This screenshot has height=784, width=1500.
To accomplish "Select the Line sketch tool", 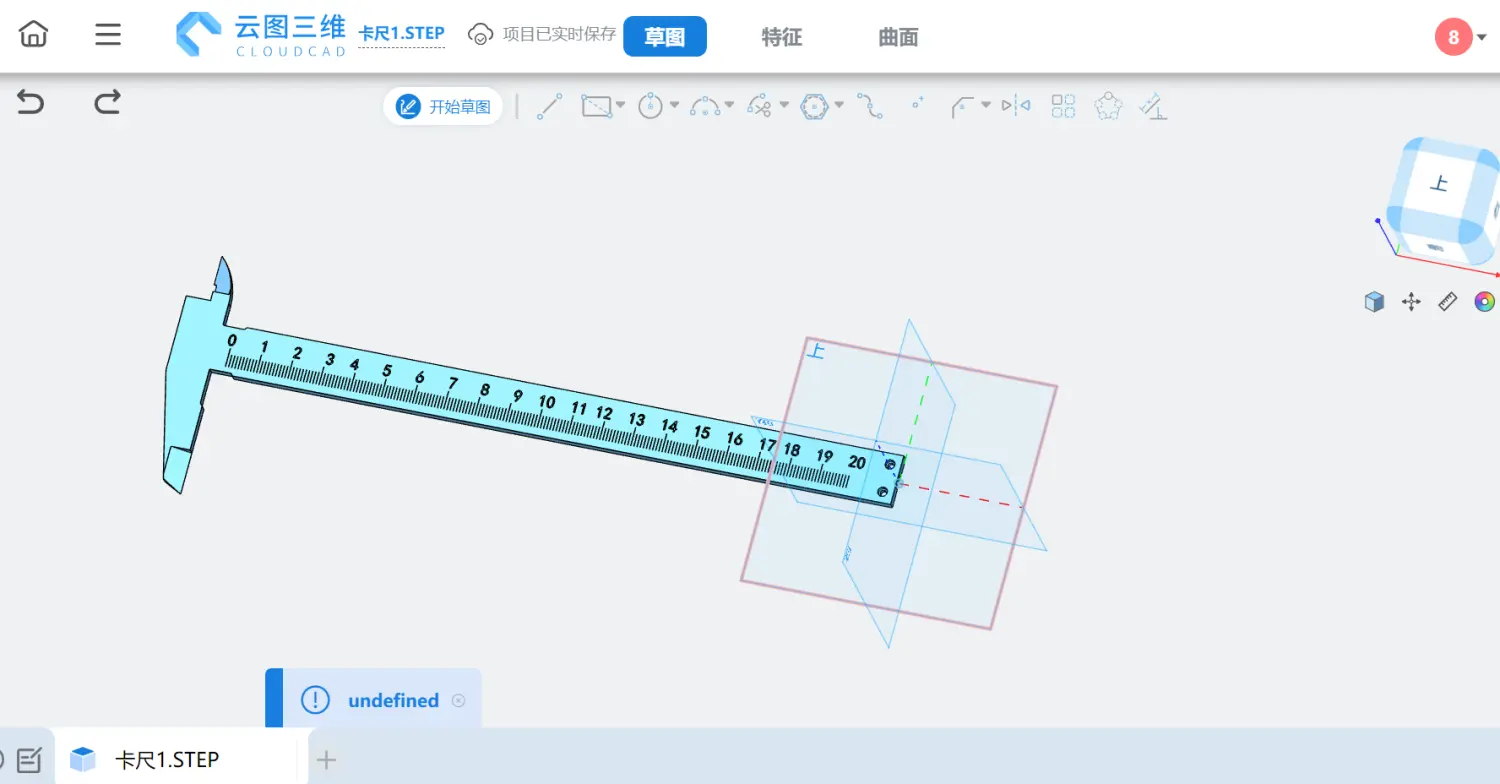I will [549, 106].
